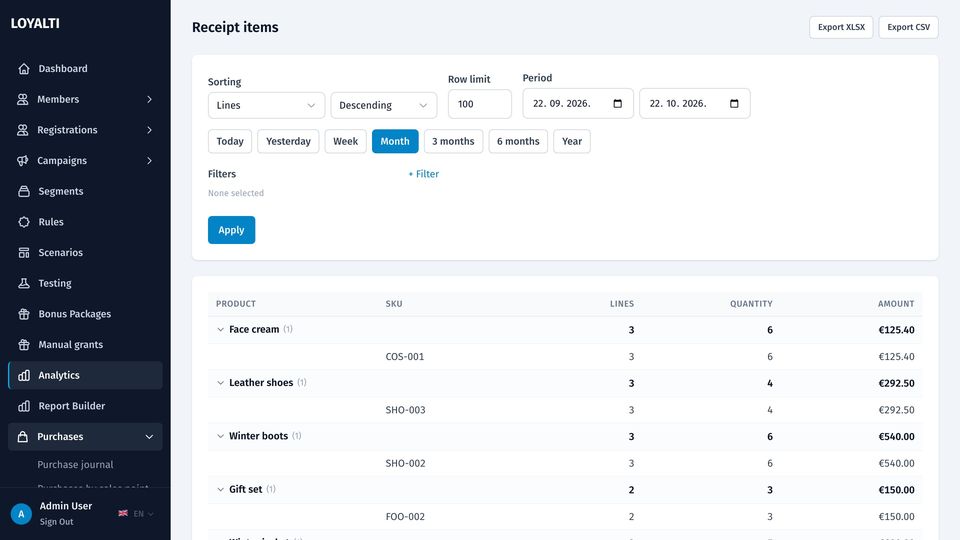This screenshot has width=960, height=540.
Task: Click the Admin User avatar
Action: click(x=21, y=514)
